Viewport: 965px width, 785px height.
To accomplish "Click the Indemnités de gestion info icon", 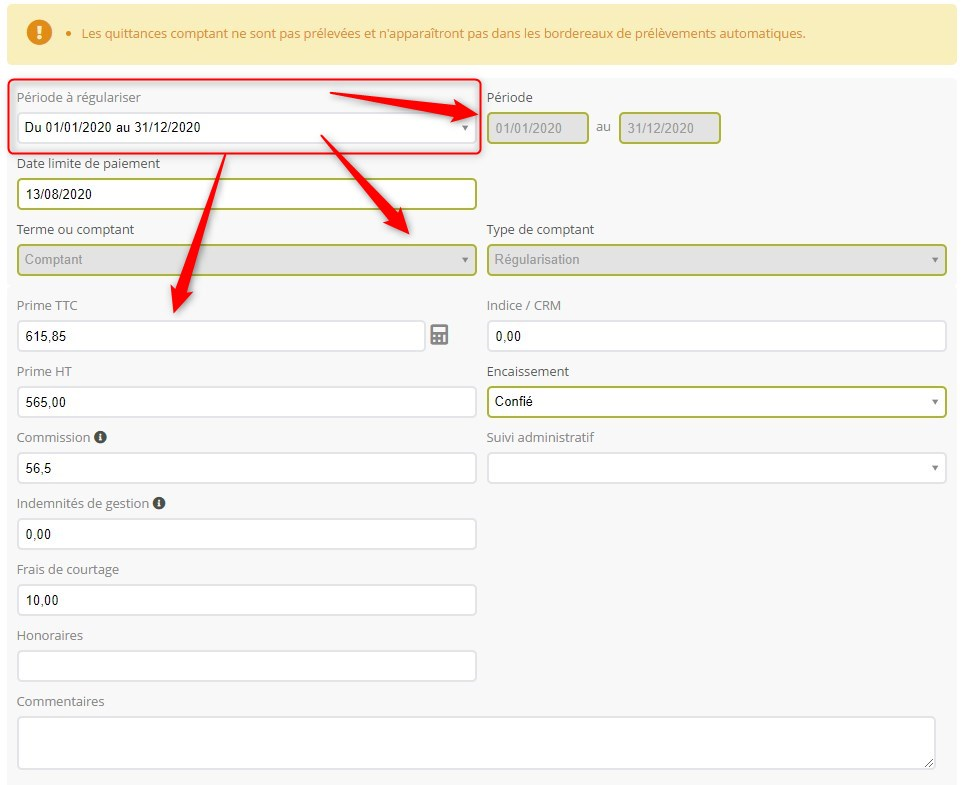I will 159,504.
